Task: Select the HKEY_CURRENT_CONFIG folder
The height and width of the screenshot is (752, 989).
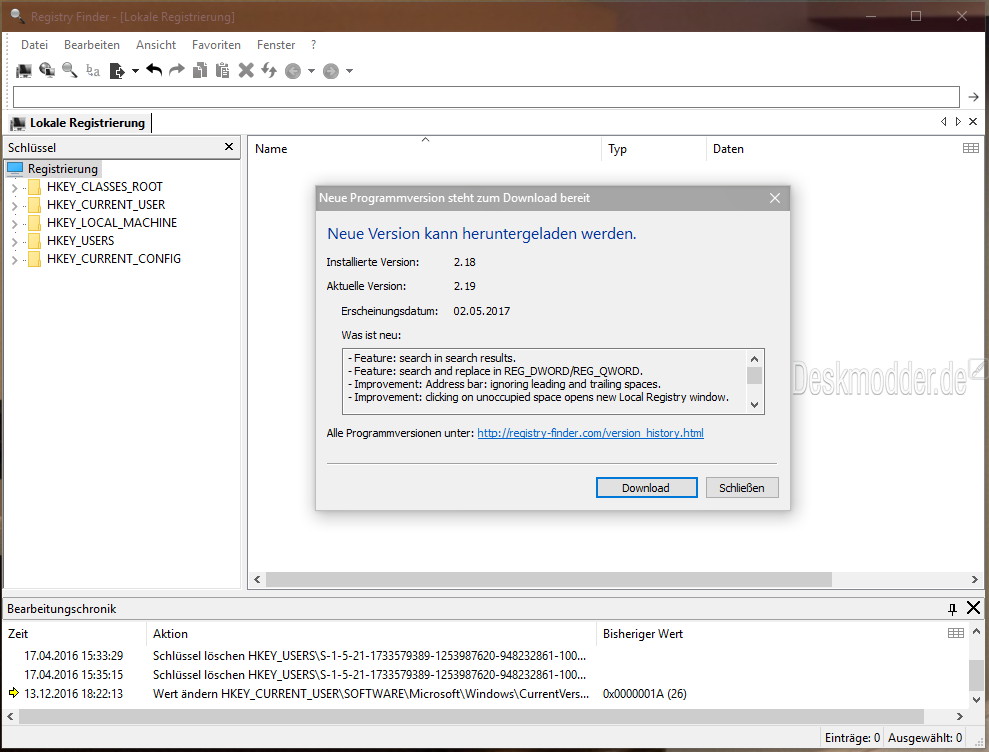Action: click(114, 259)
